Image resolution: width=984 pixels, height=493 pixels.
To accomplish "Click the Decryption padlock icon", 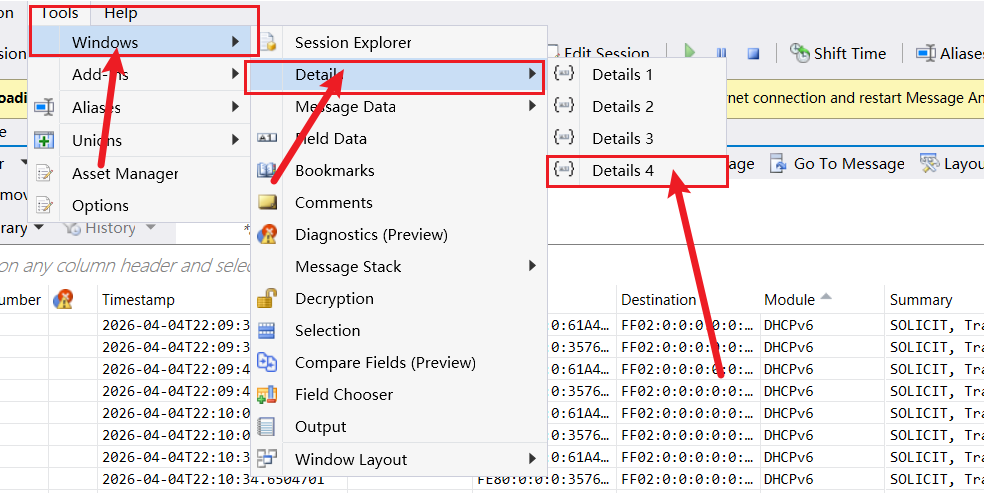I will click(x=267, y=298).
